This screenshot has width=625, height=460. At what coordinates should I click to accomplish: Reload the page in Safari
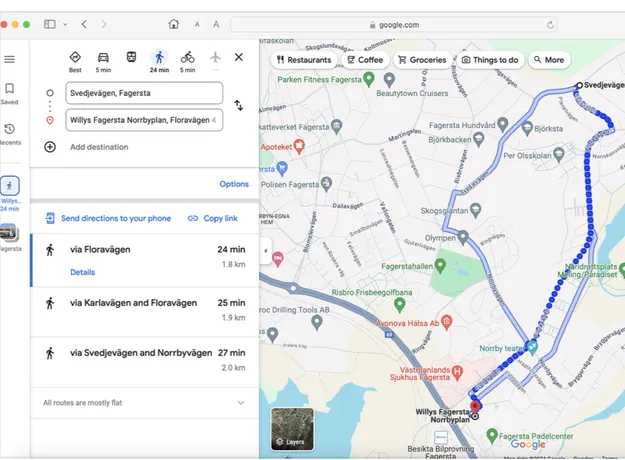(550, 25)
